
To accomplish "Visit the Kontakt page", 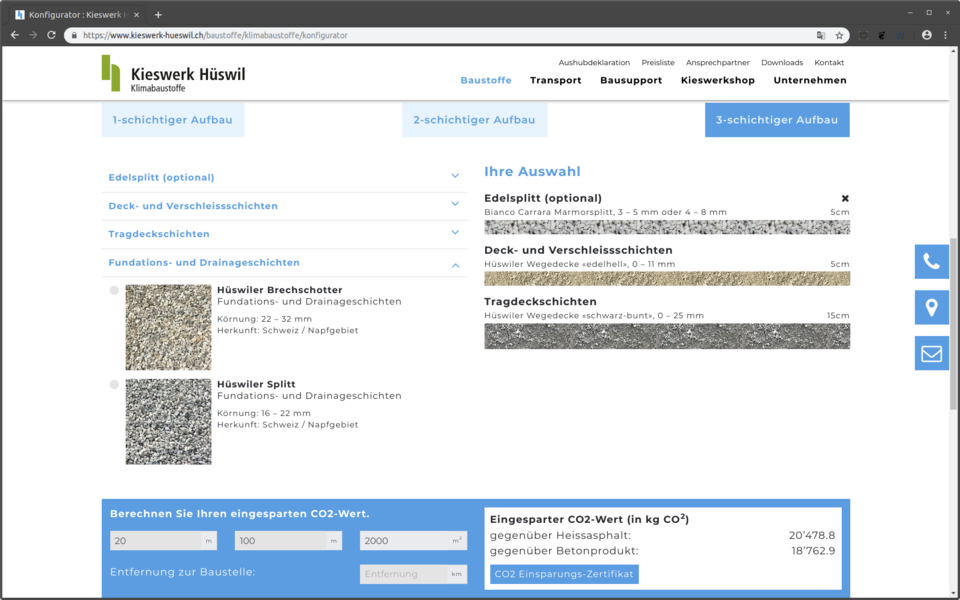I will 829,62.
